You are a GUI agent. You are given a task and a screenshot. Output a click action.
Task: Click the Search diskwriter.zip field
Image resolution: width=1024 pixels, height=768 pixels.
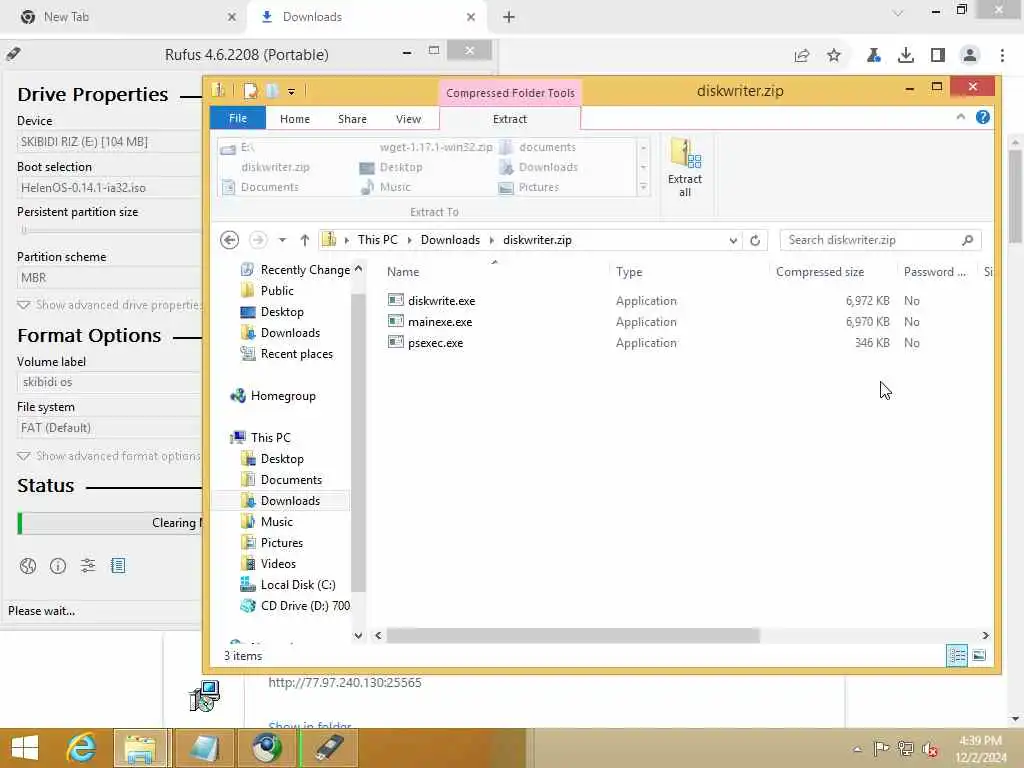pos(880,240)
